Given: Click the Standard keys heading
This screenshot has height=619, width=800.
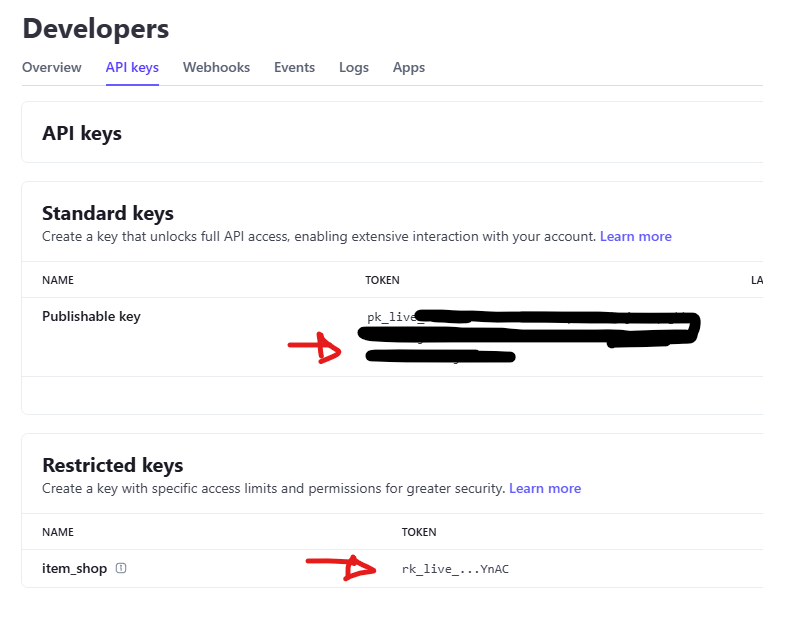Looking at the screenshot, I should tap(108, 213).
